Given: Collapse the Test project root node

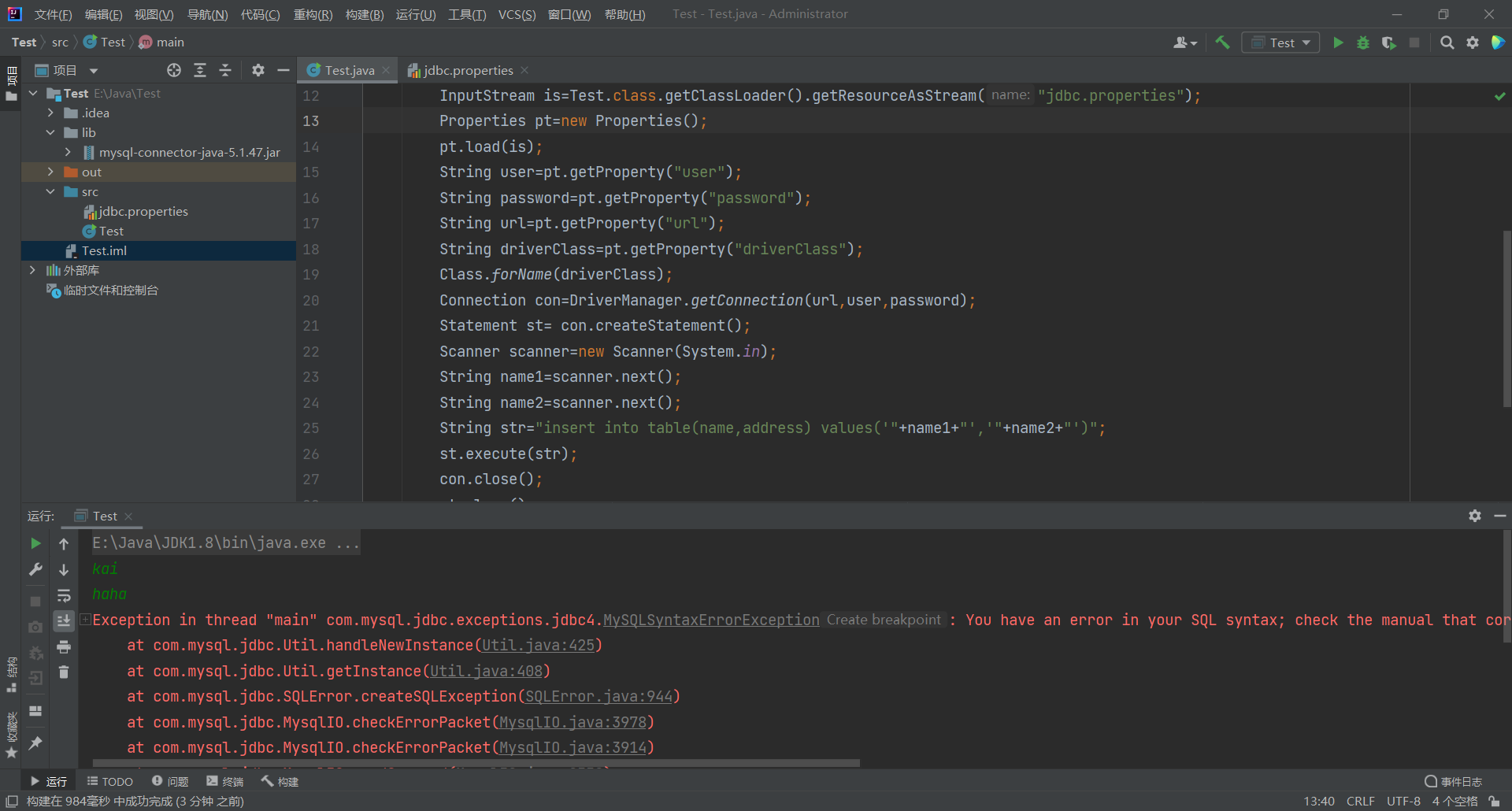Looking at the screenshot, I should click(34, 93).
